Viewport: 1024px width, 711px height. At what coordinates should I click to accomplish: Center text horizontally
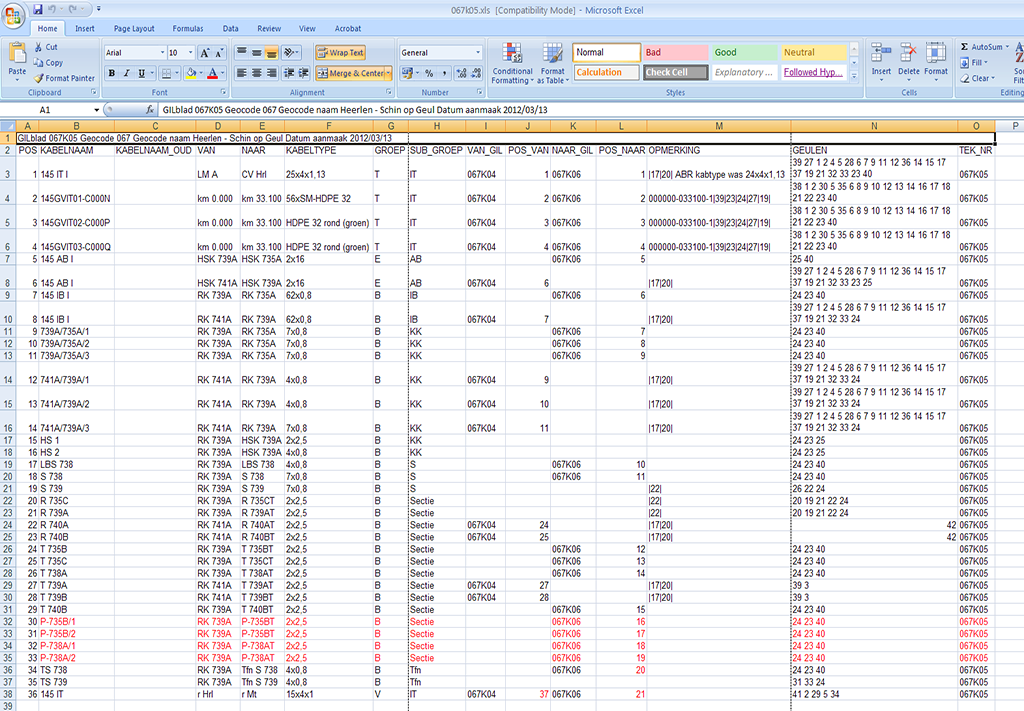[x=256, y=73]
